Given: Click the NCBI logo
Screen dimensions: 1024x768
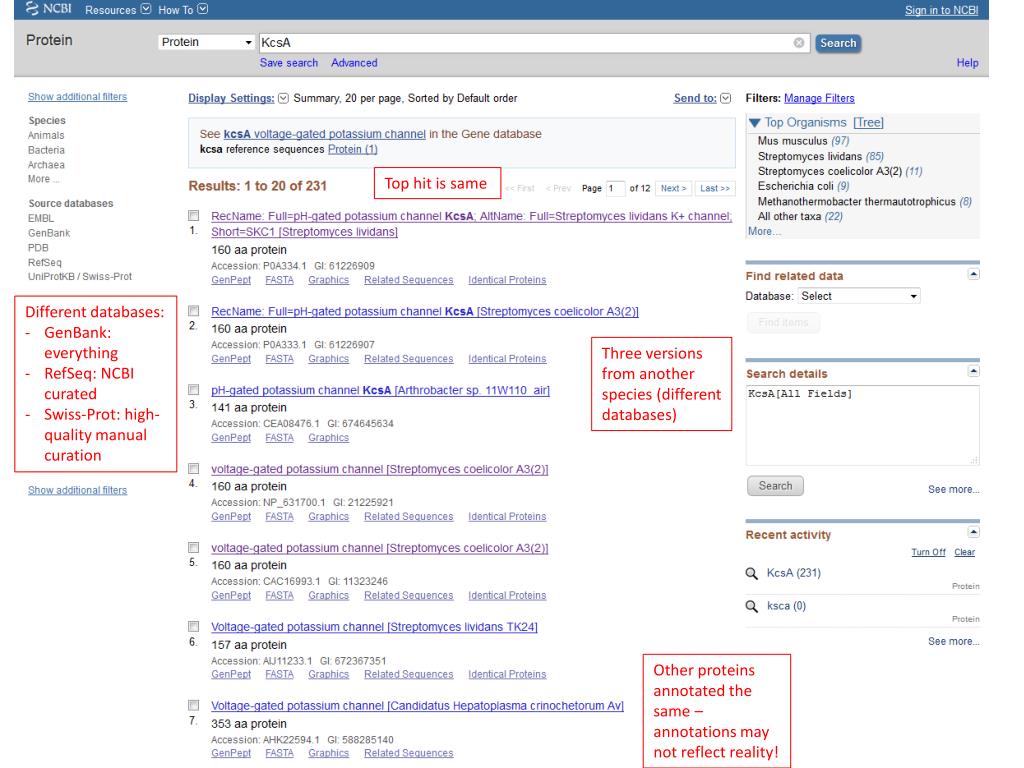Looking at the screenshot, I should pyautogui.click(x=48, y=9).
